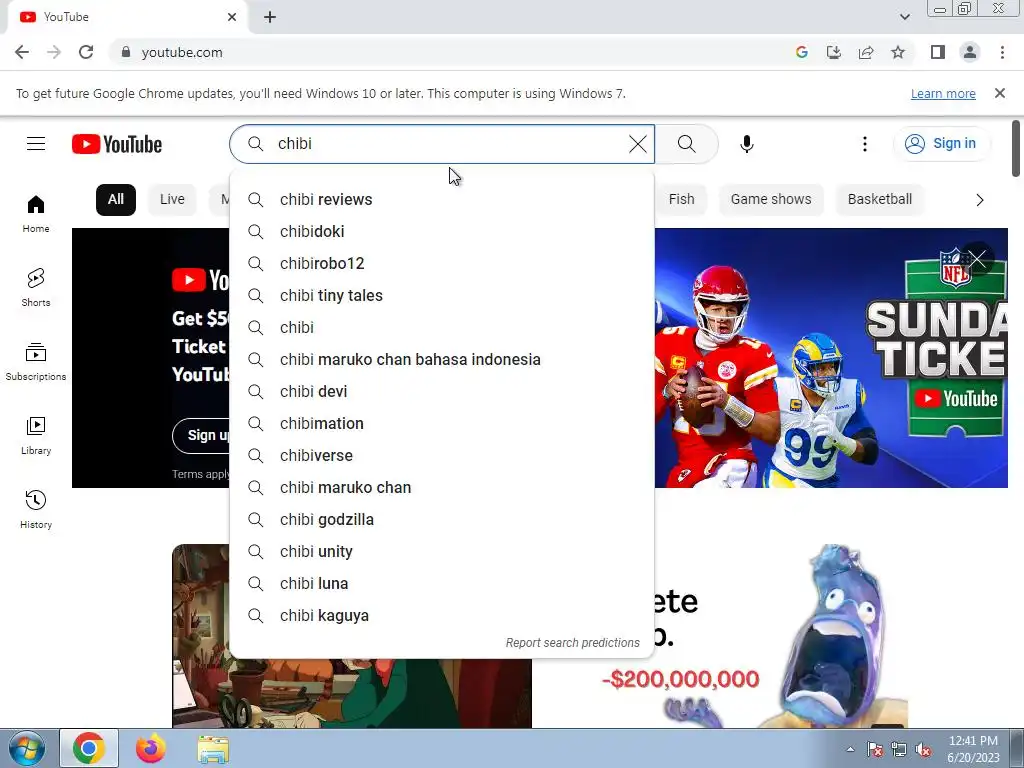Open Chrome profile avatar
Screen dimensions: 1024x768
tap(970, 52)
